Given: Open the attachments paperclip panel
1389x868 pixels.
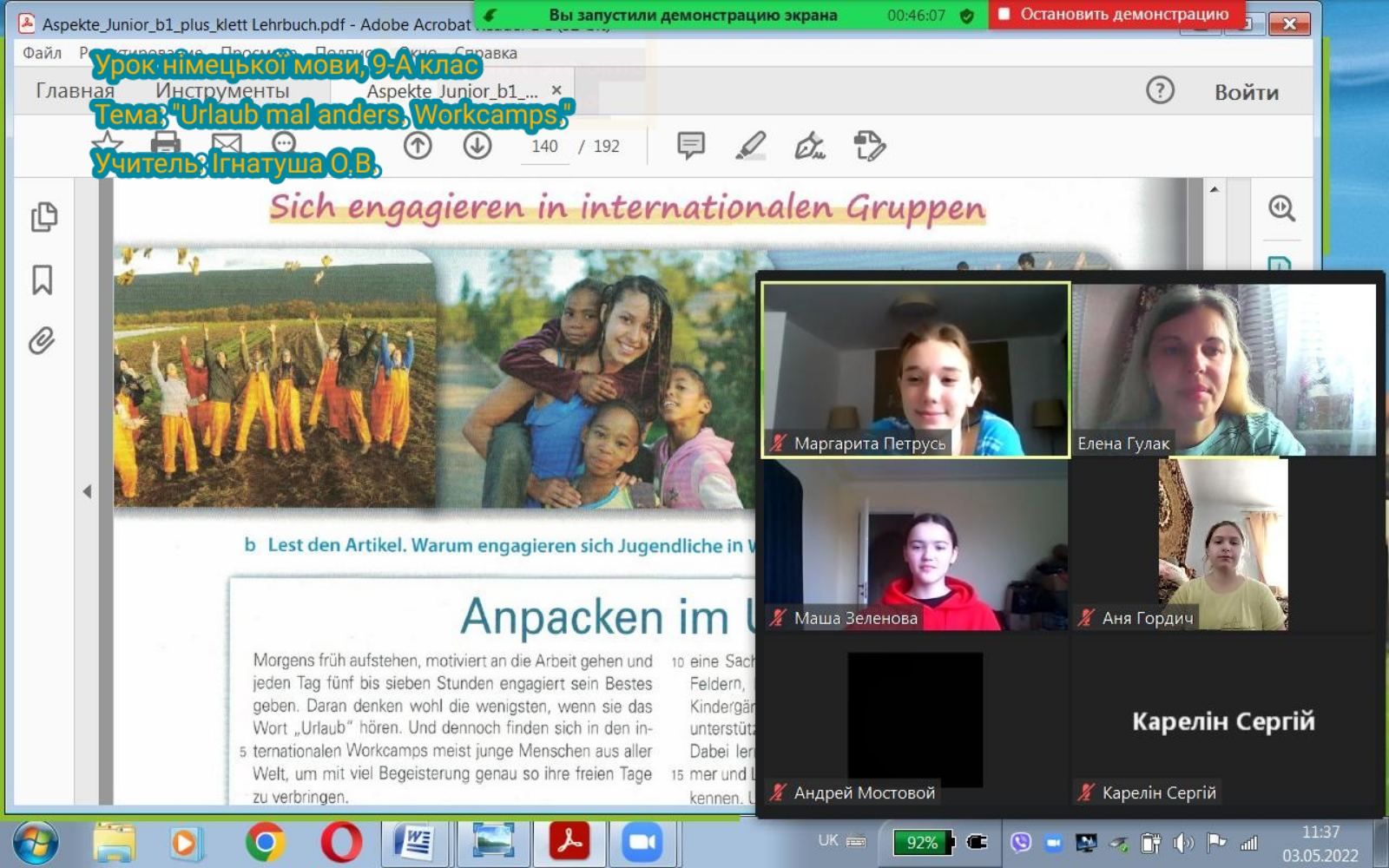Looking at the screenshot, I should pos(42,341).
